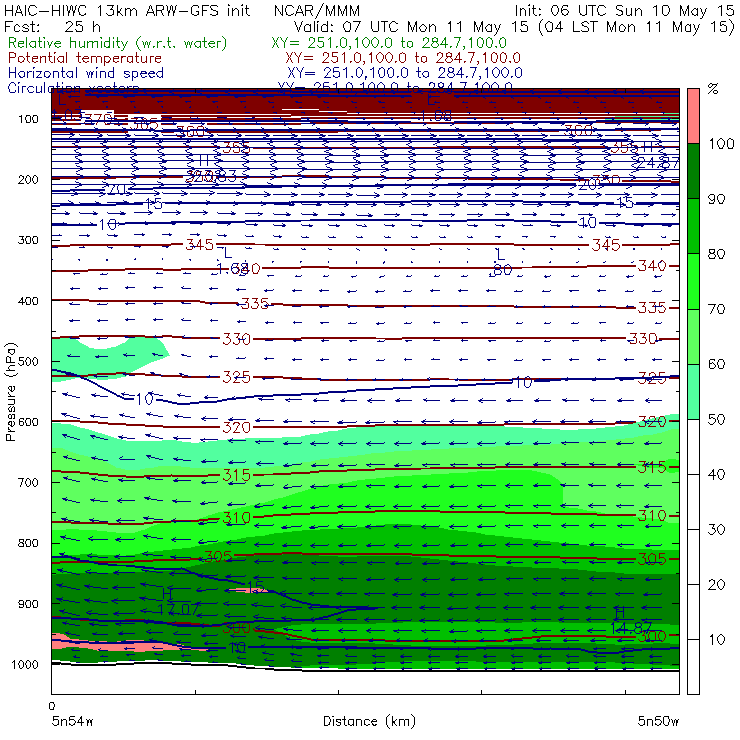Click the '14.87' wind maximum value

[631, 628]
